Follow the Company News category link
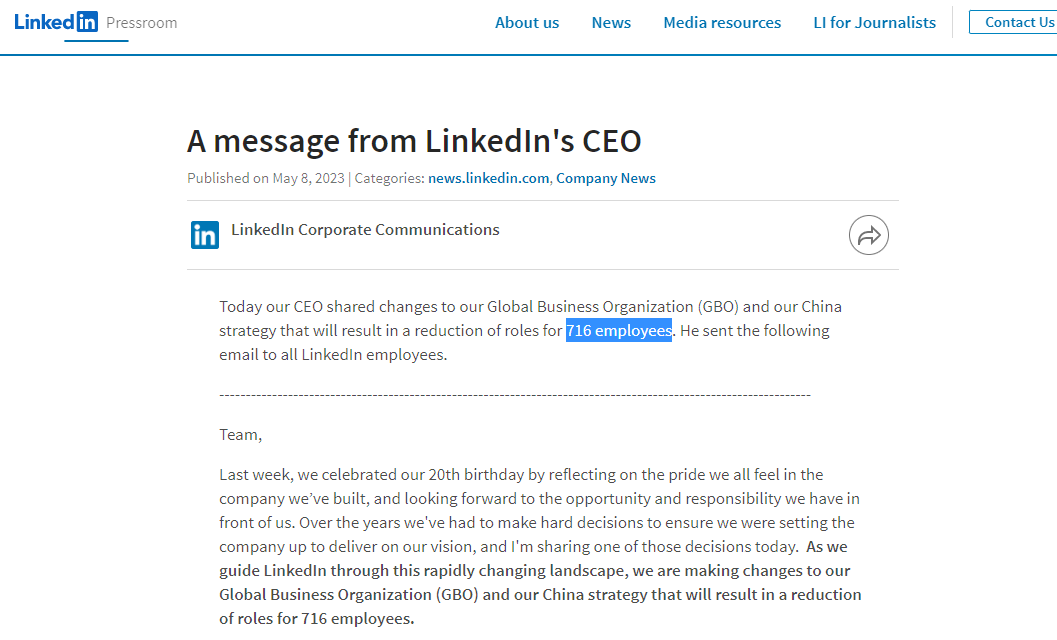The width and height of the screenshot is (1057, 640). click(606, 178)
